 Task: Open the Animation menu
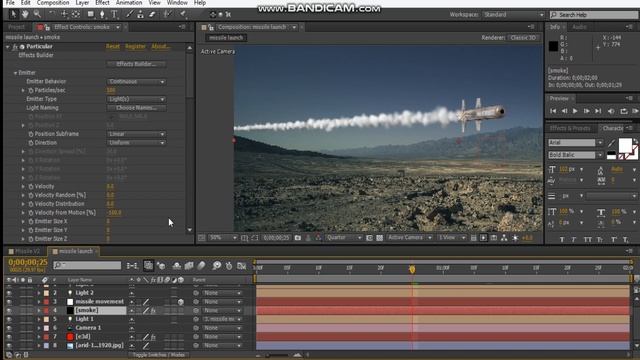click(x=129, y=3)
